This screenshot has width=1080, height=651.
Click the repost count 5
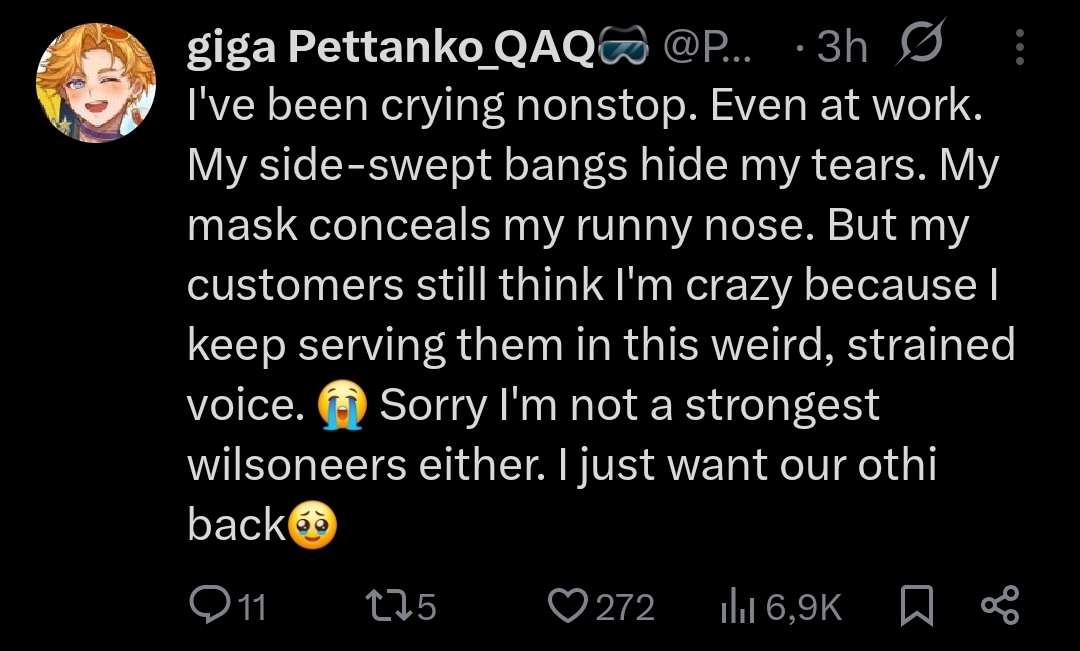pyautogui.click(x=426, y=607)
